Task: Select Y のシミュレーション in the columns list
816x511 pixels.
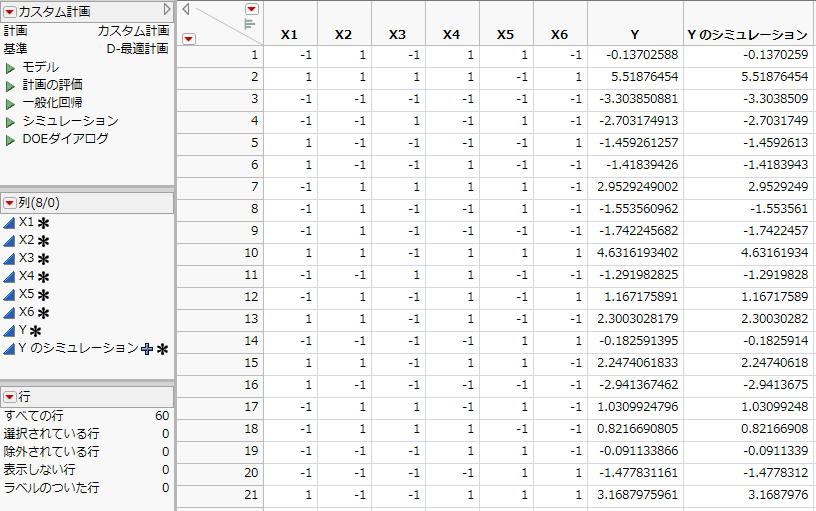Action: 79,348
